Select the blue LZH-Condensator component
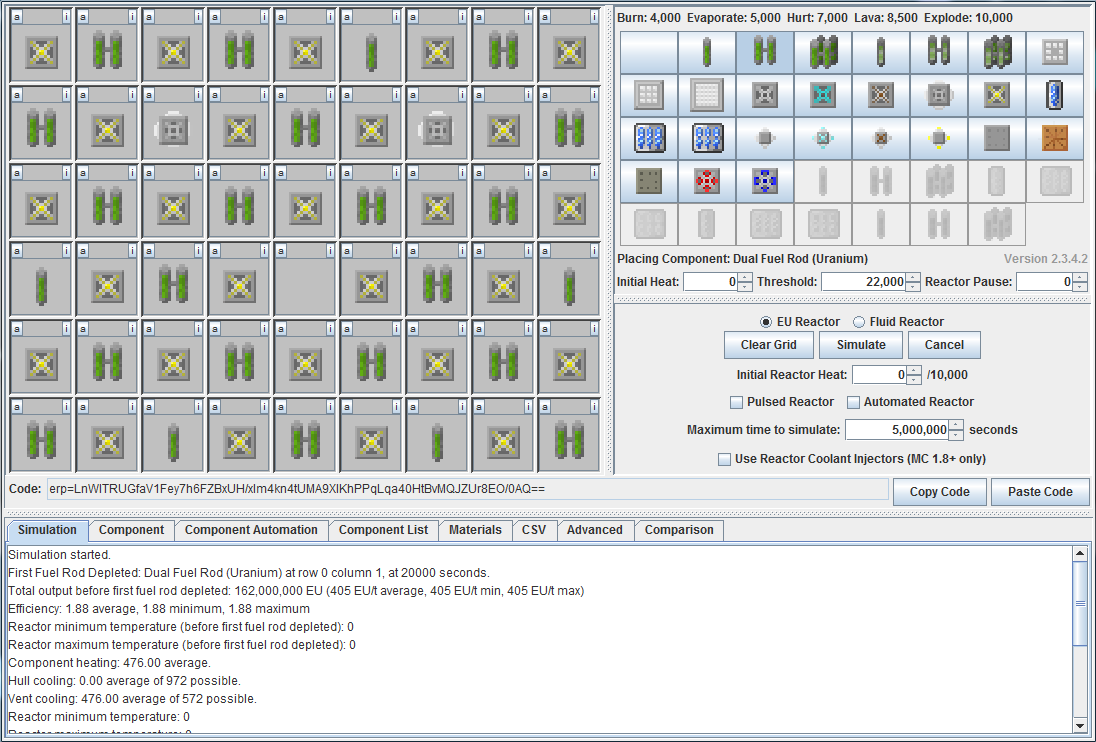 (765, 181)
